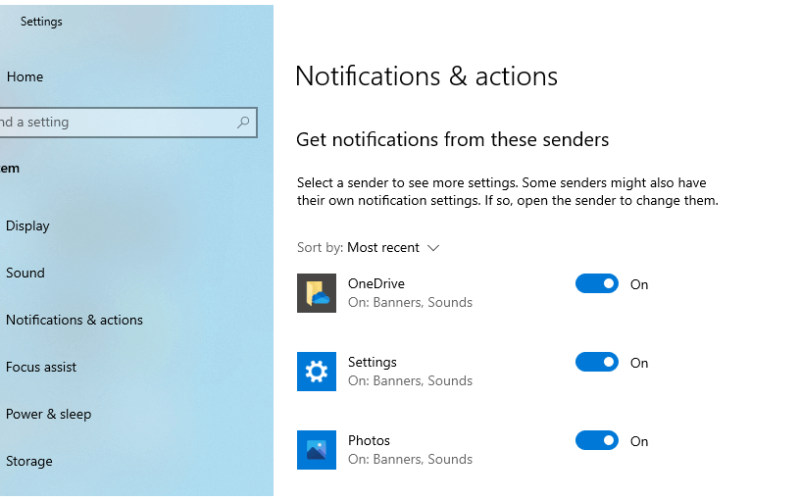
Task: Click the Find a setting search box
Action: tap(128, 122)
